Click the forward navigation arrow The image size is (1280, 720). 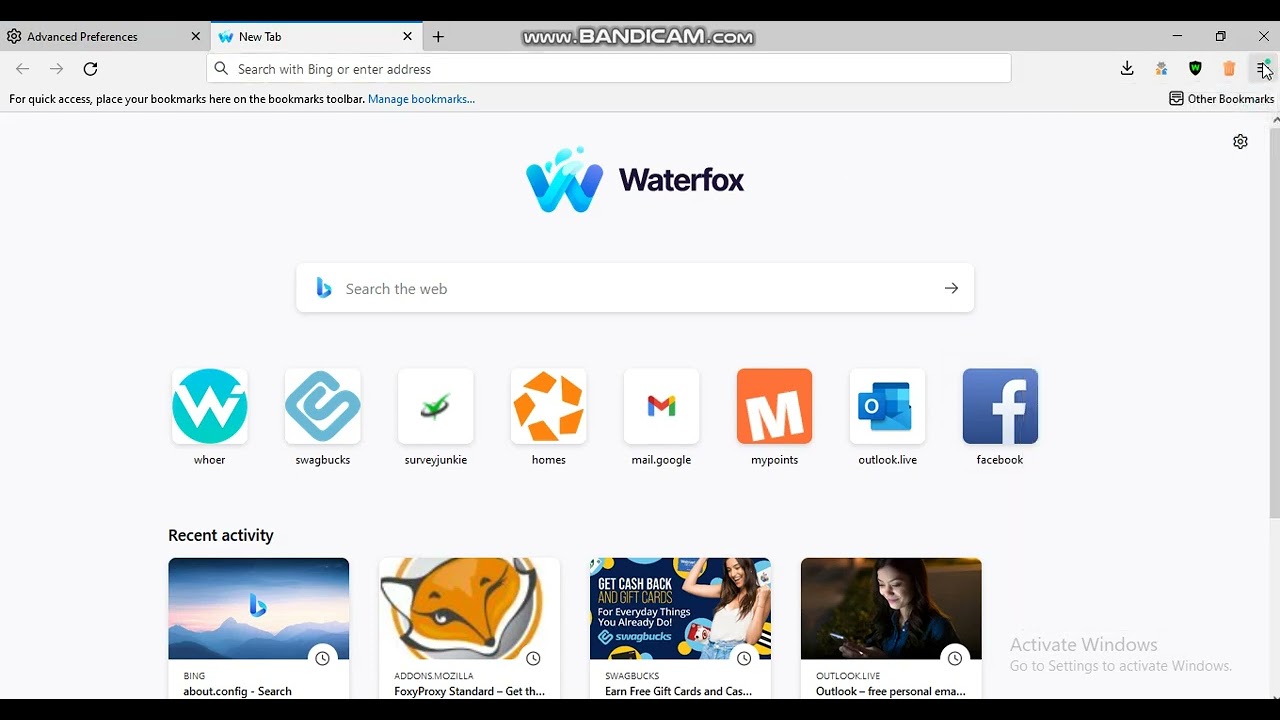(x=56, y=69)
